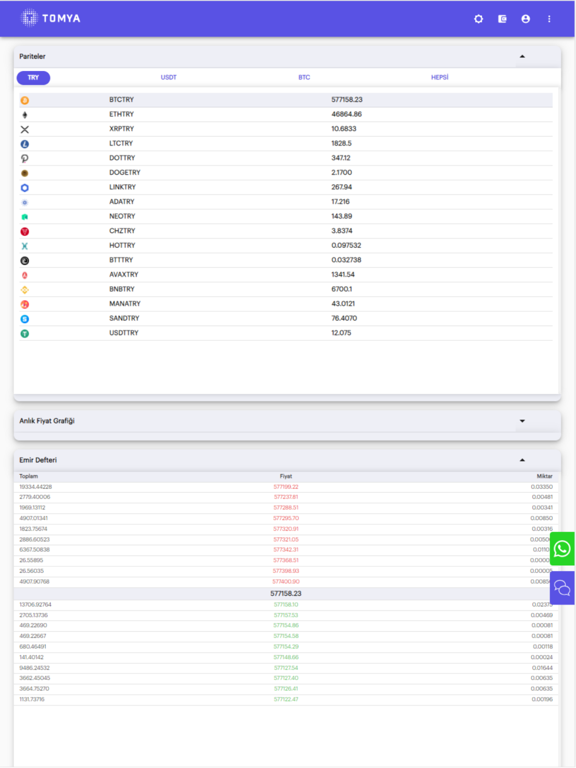Click the Miktar column header
Image resolution: width=576 pixels, height=768 pixels.
point(545,476)
